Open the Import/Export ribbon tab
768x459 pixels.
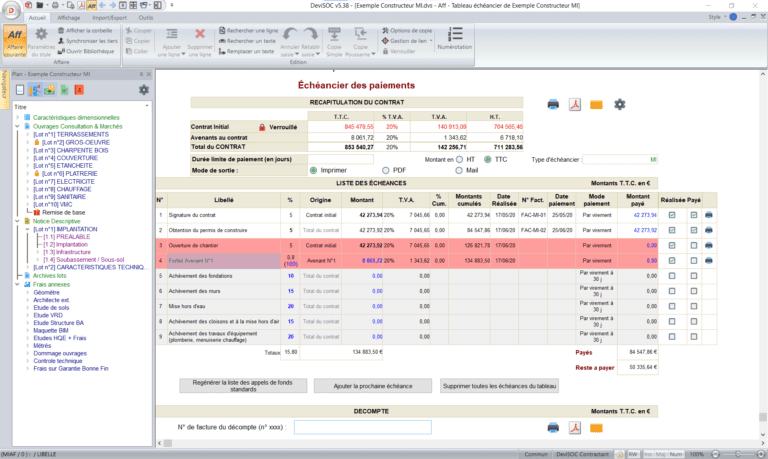click(109, 18)
